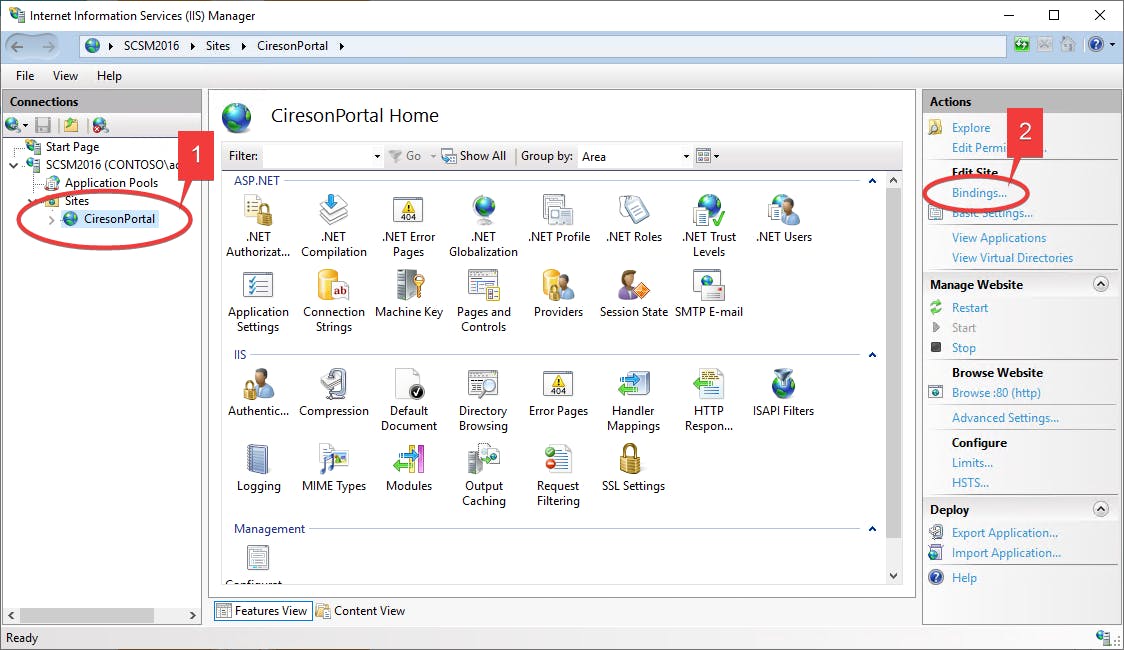Open the Logging feature
The image size is (1124, 650).
[258, 468]
